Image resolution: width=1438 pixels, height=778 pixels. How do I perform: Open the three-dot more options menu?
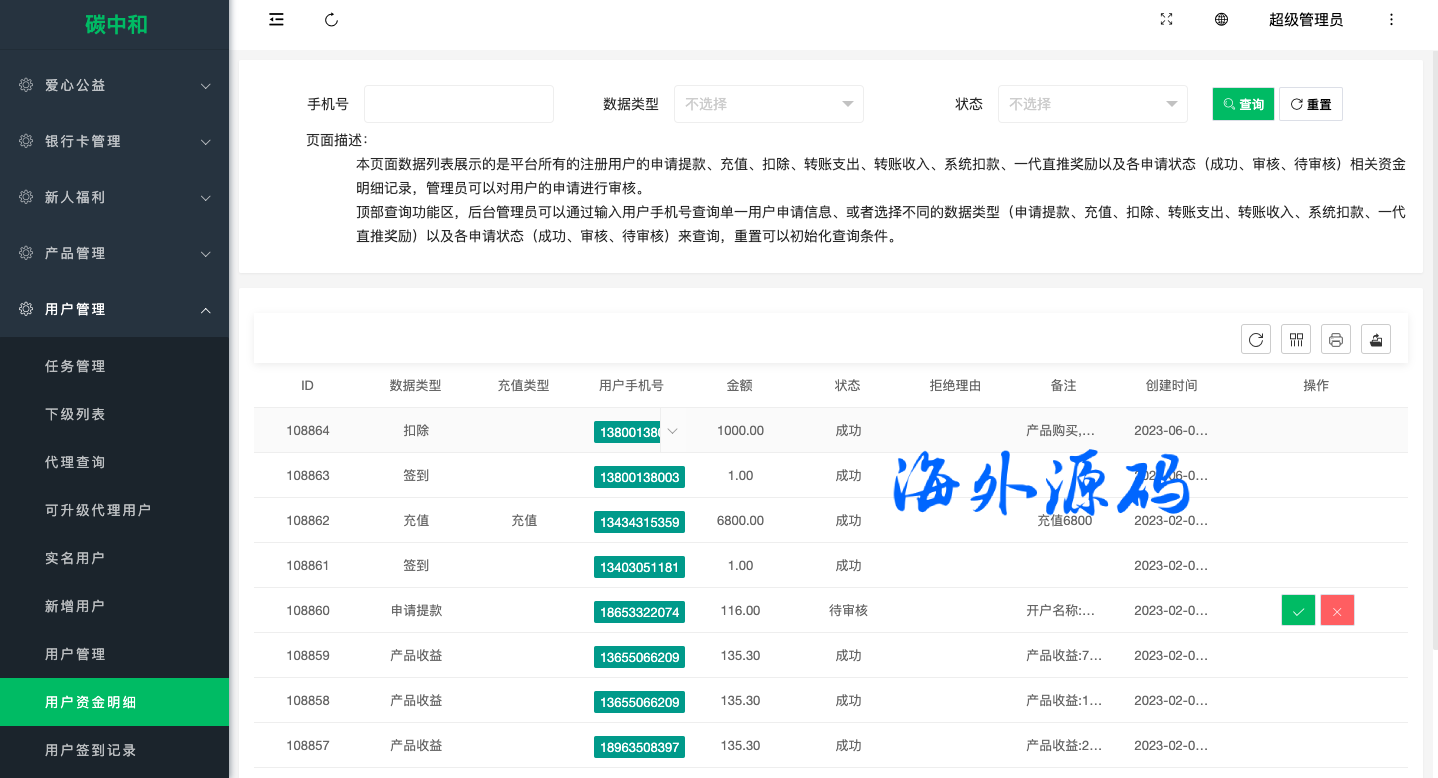click(x=1391, y=20)
